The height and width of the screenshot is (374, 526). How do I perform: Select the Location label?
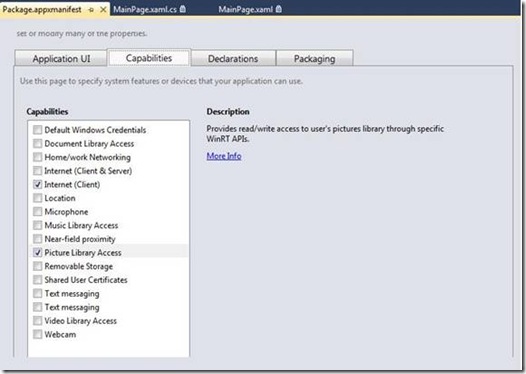coord(60,198)
